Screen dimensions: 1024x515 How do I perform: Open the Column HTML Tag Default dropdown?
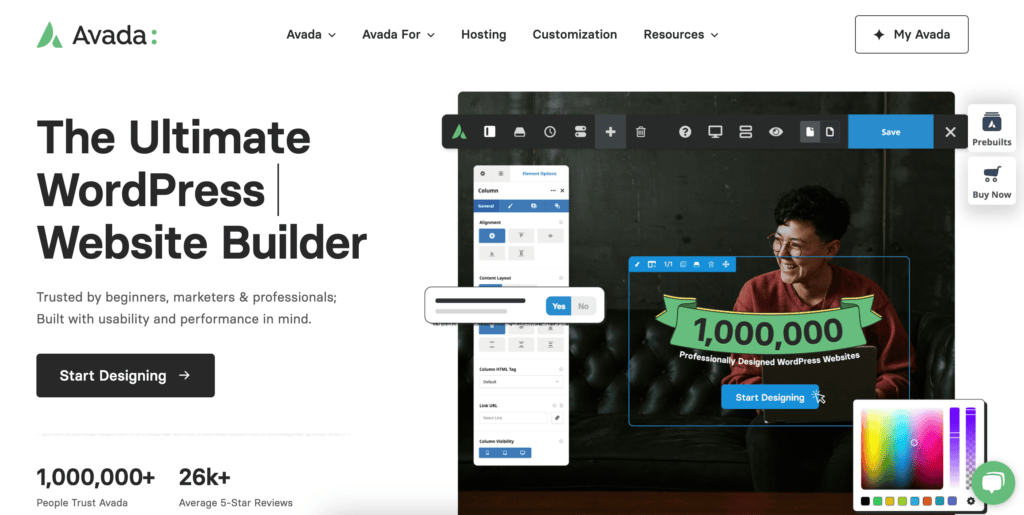[x=521, y=382]
